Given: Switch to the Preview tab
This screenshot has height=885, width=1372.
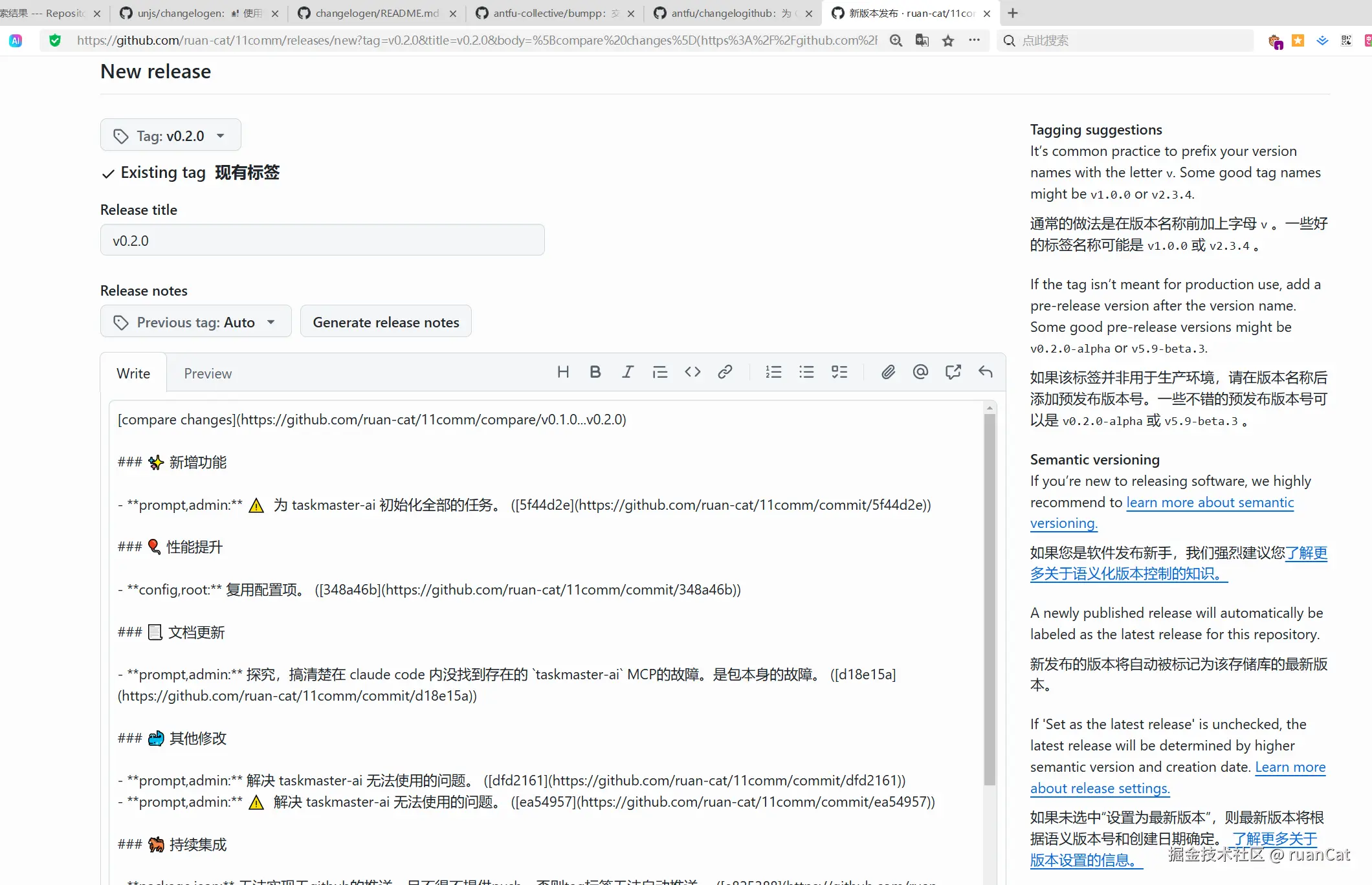Looking at the screenshot, I should click(x=208, y=373).
